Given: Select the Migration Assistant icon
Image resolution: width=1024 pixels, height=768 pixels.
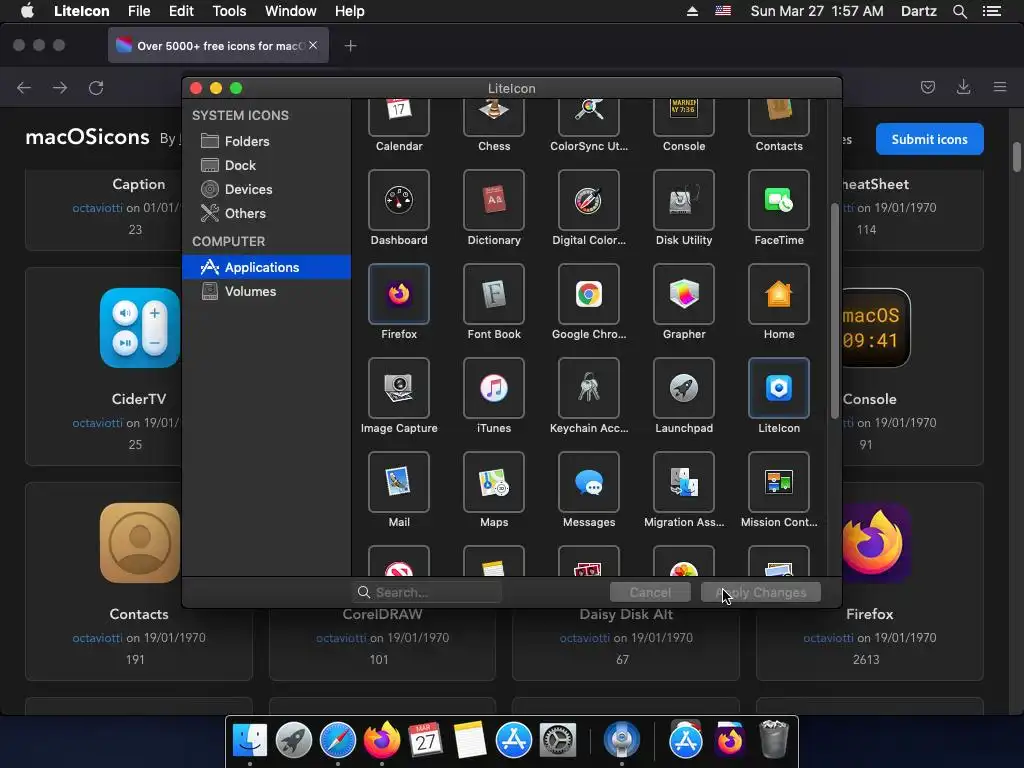Looking at the screenshot, I should (x=684, y=482).
